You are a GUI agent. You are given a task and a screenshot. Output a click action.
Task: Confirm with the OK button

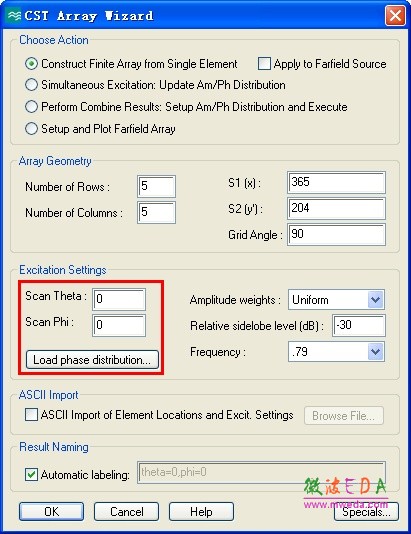click(51, 512)
